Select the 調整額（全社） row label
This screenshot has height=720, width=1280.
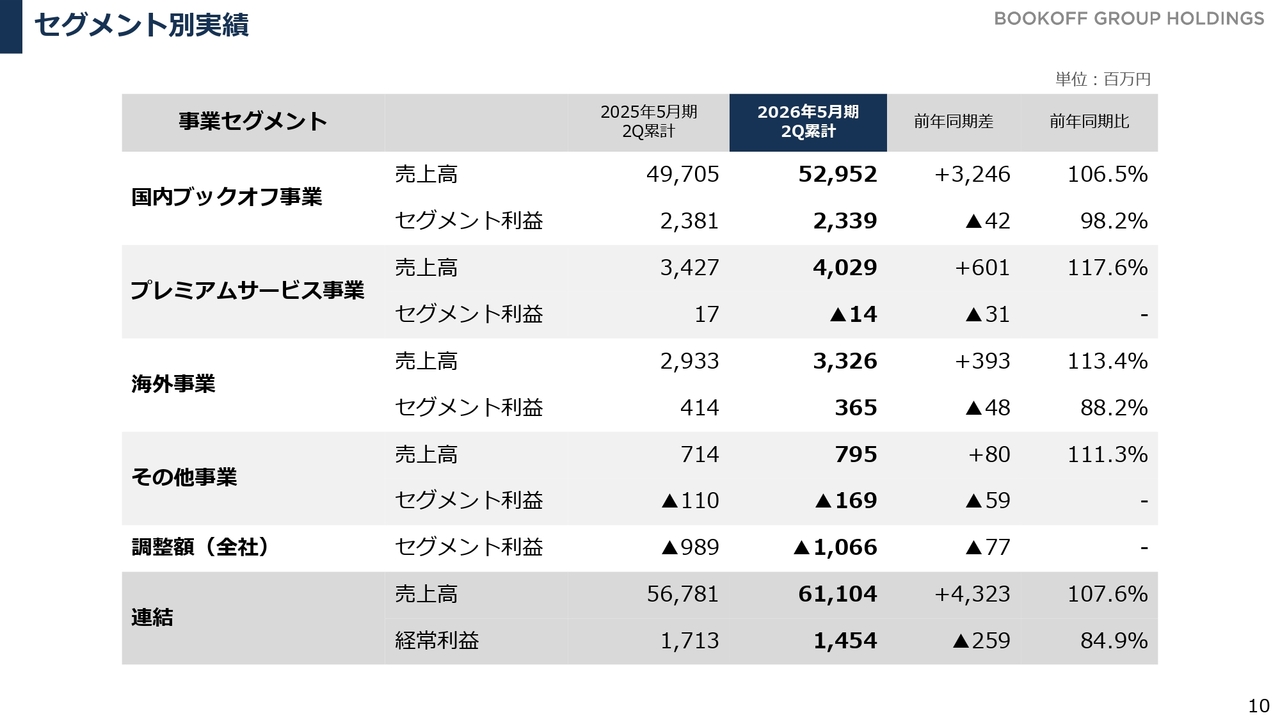[201, 547]
